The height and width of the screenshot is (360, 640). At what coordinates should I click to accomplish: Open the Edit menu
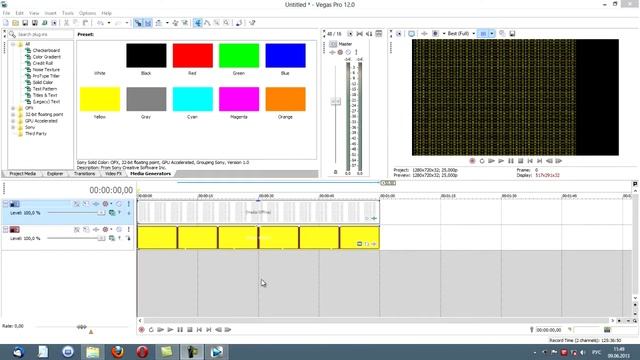(19, 13)
